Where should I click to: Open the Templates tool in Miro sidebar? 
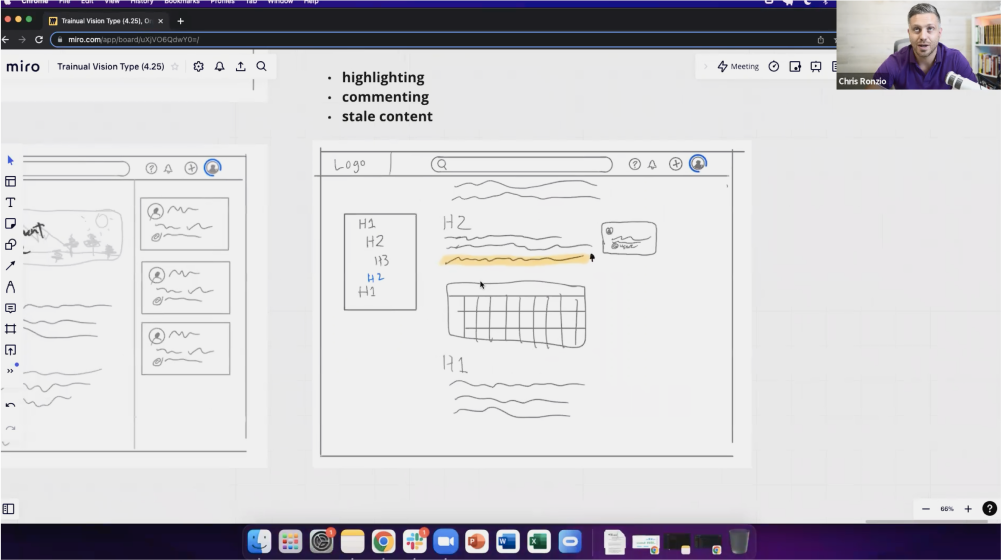click(x=10, y=181)
